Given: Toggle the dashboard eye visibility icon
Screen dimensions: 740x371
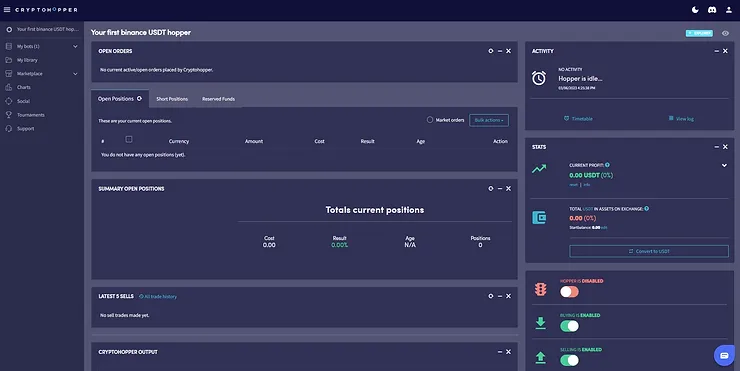Looking at the screenshot, I should click(x=725, y=33).
